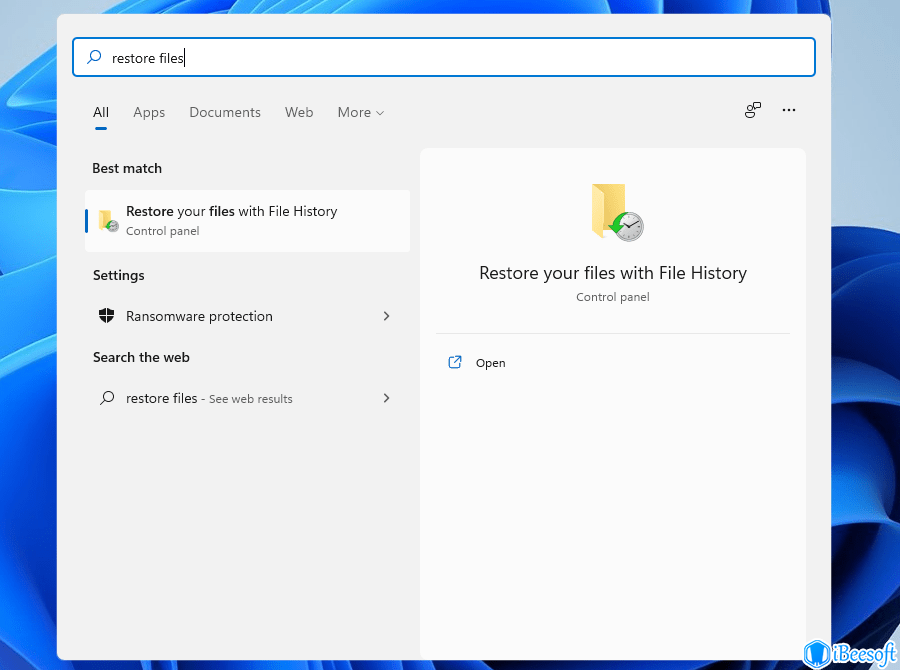Expand the More dropdown
Viewport: 900px width, 670px height.
click(360, 113)
